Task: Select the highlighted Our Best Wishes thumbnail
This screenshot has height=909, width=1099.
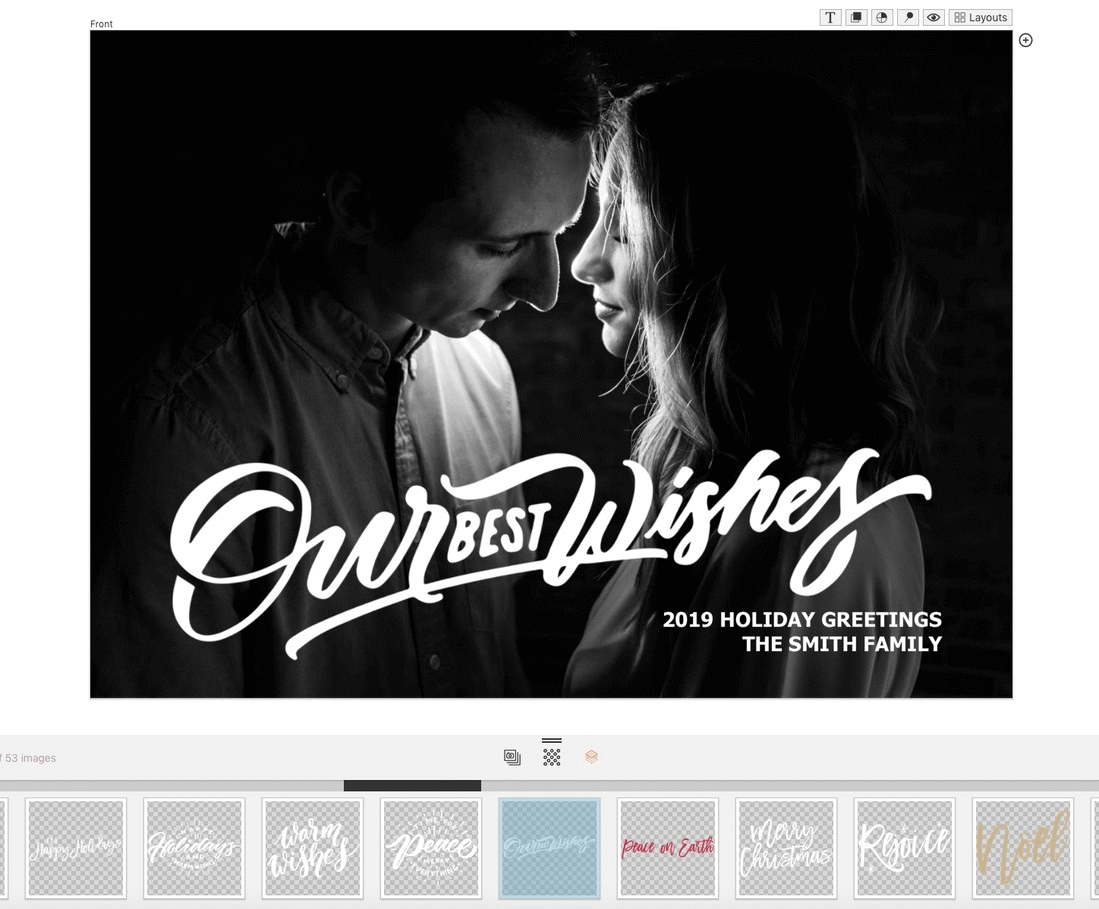Action: [x=550, y=848]
